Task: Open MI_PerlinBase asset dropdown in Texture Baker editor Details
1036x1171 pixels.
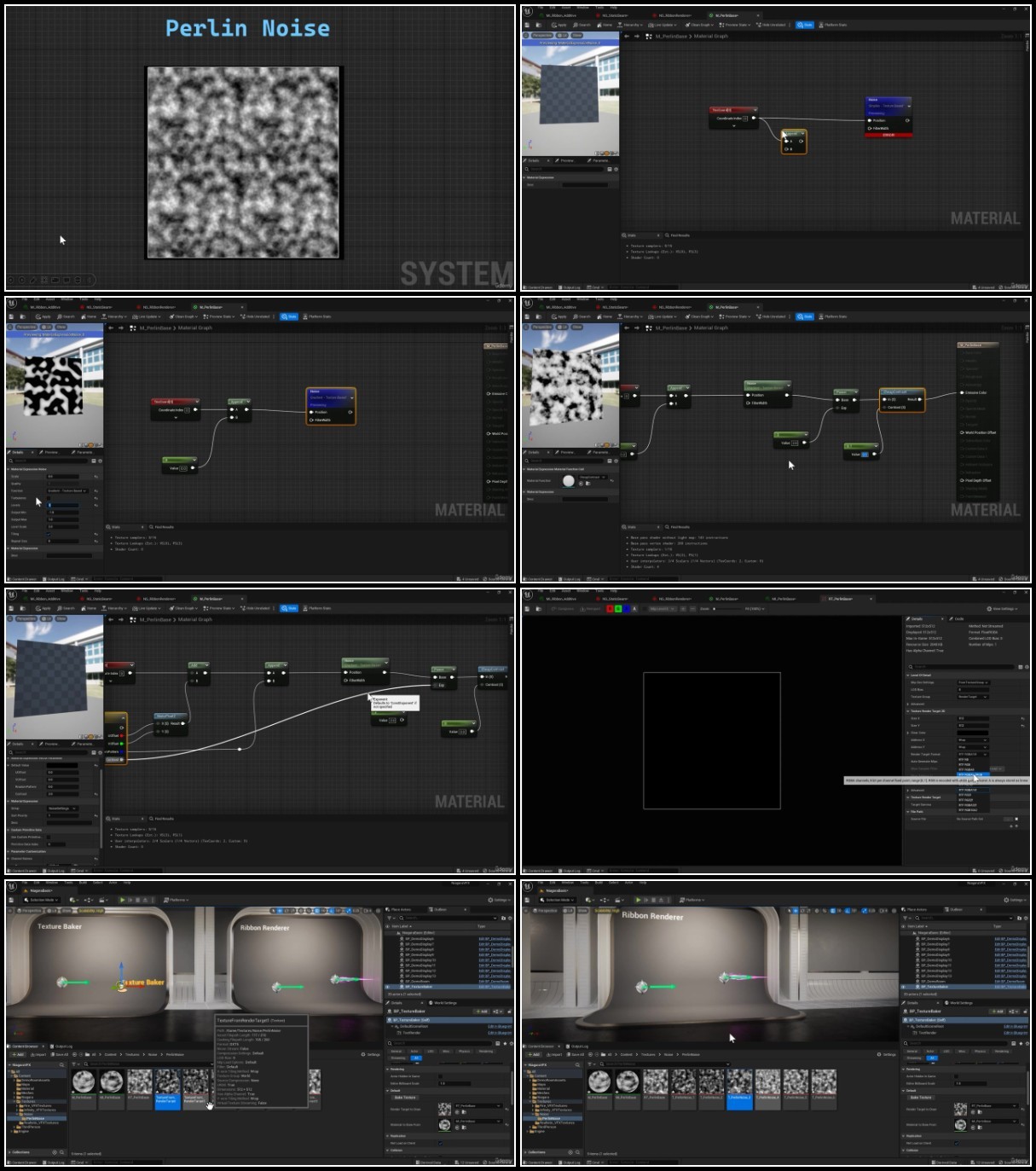Action: click(x=477, y=1122)
